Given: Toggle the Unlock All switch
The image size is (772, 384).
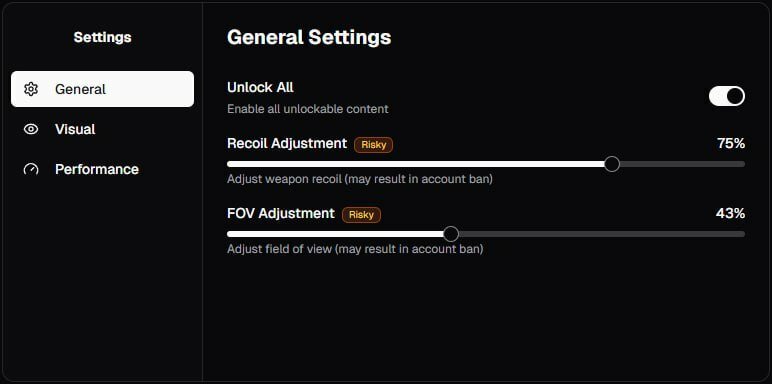Looking at the screenshot, I should point(727,96).
